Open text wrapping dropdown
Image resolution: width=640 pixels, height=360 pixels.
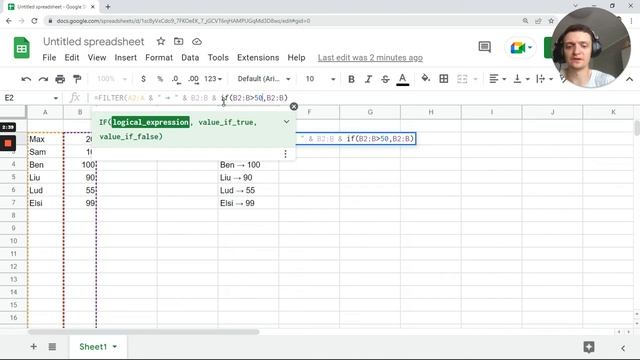point(544,79)
